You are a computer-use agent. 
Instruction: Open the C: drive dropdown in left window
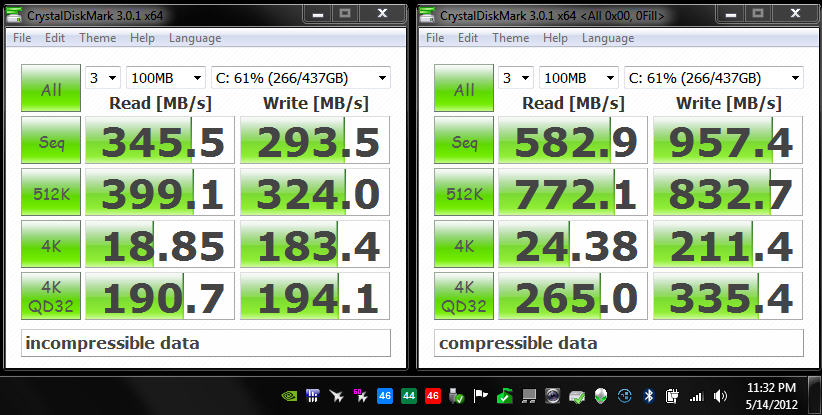point(300,78)
